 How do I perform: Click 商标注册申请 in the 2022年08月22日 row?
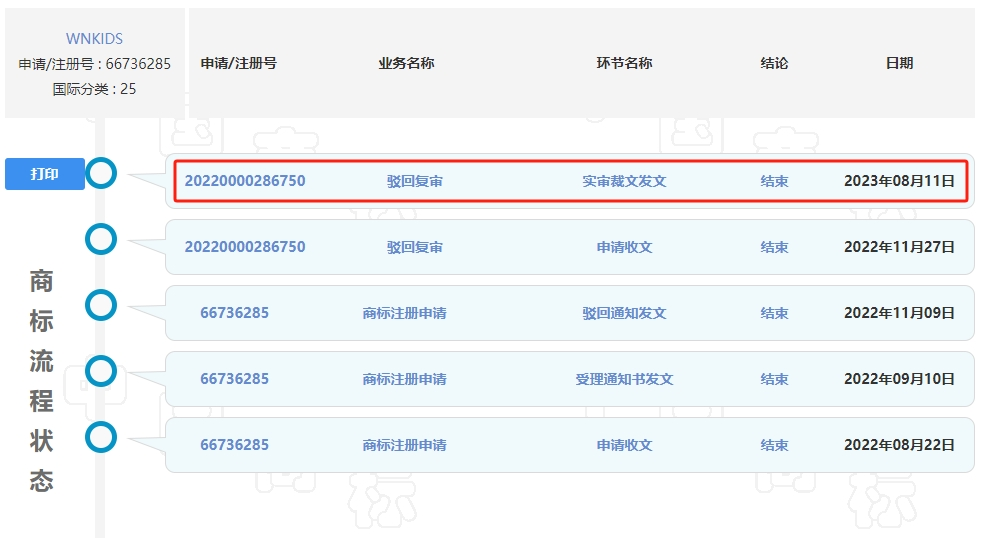[x=404, y=445]
